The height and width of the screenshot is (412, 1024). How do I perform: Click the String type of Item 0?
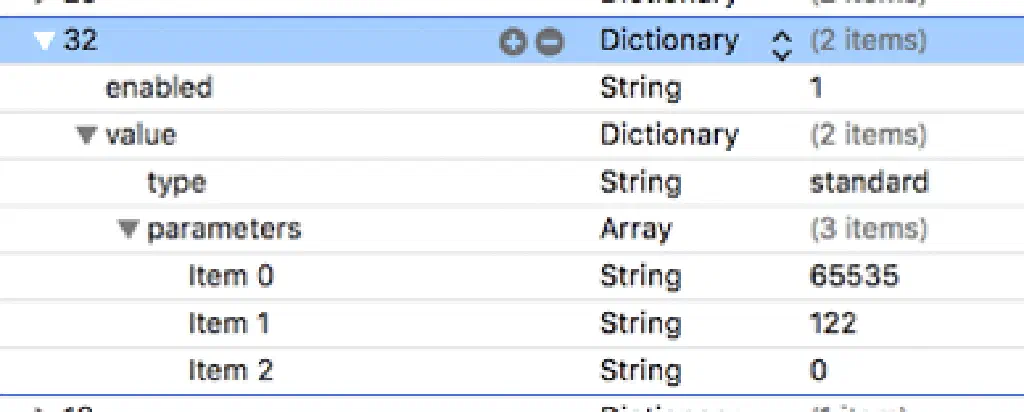click(640, 276)
